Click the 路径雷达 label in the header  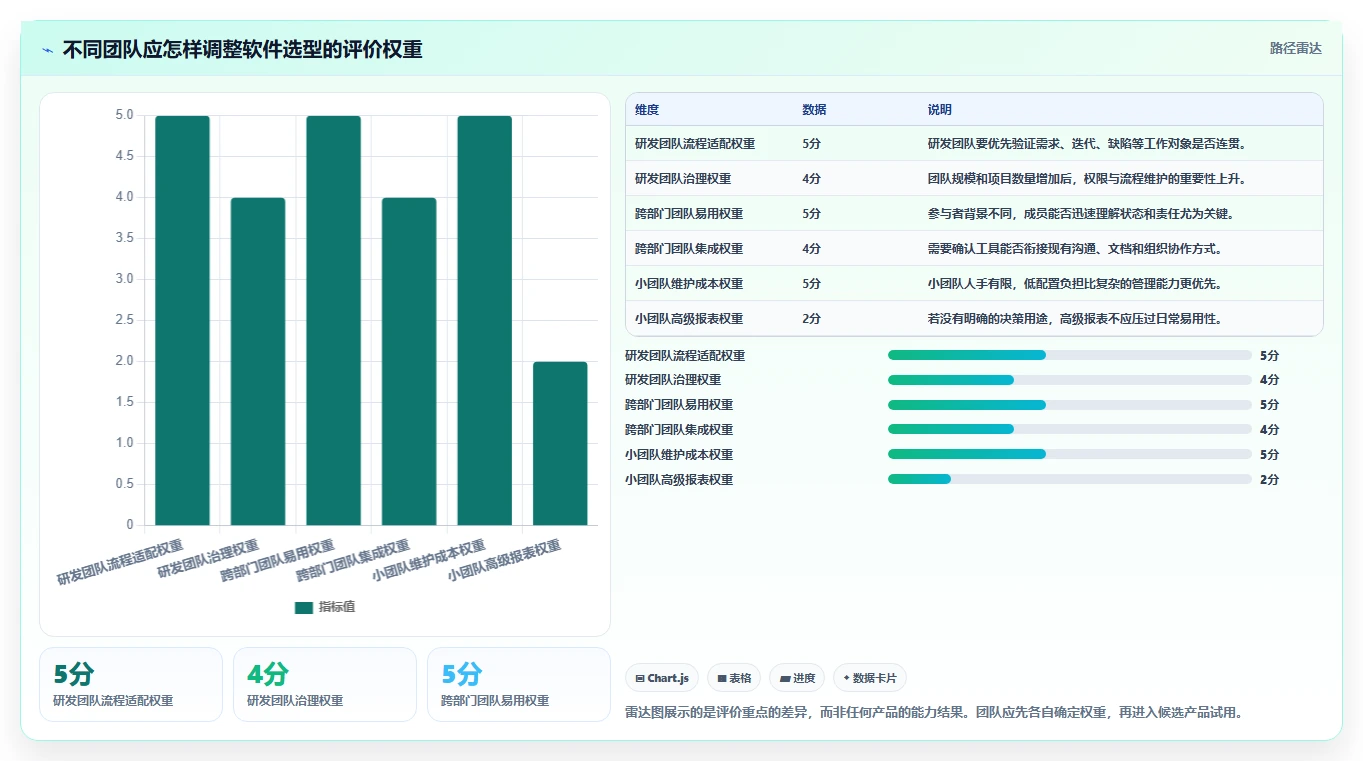point(1296,48)
